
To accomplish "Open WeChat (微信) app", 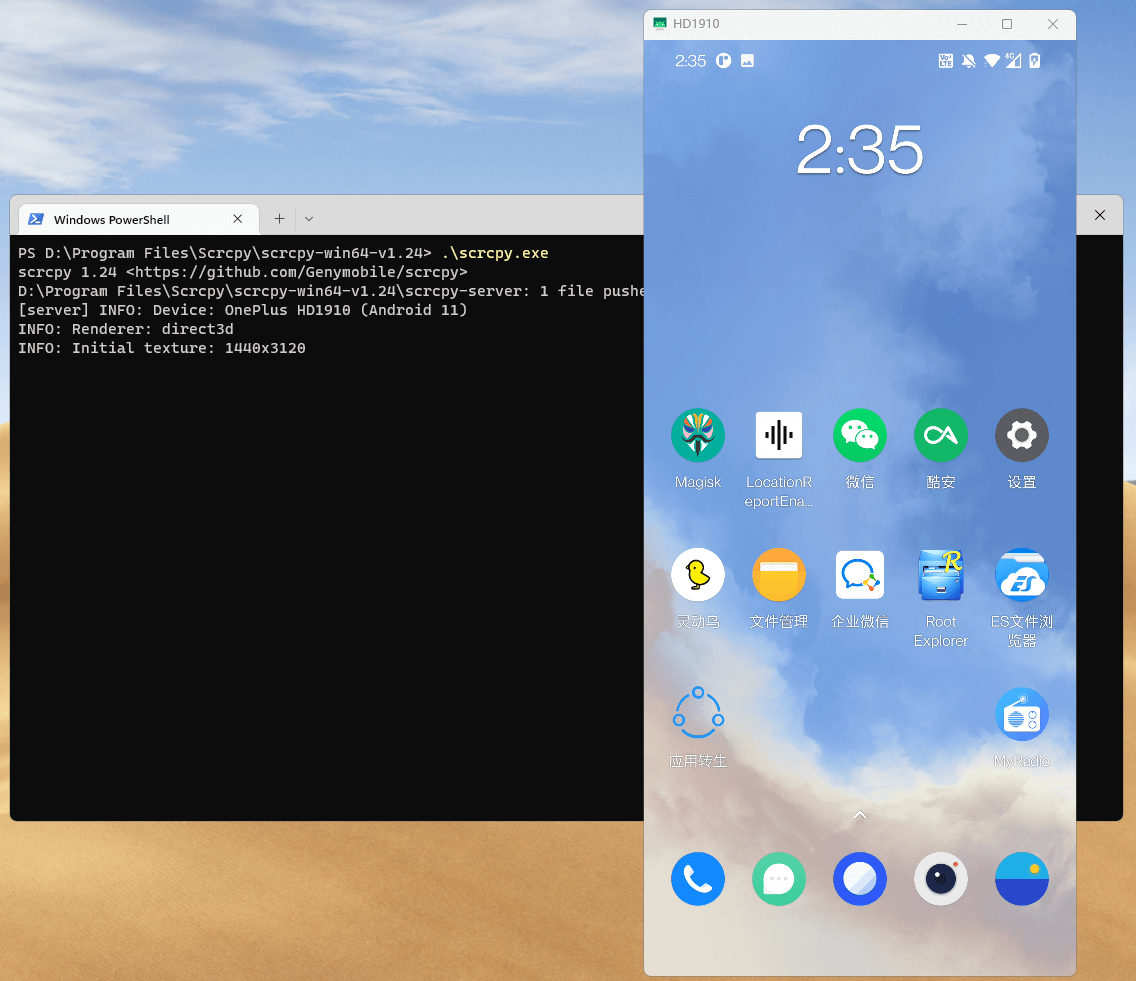I will click(x=859, y=436).
